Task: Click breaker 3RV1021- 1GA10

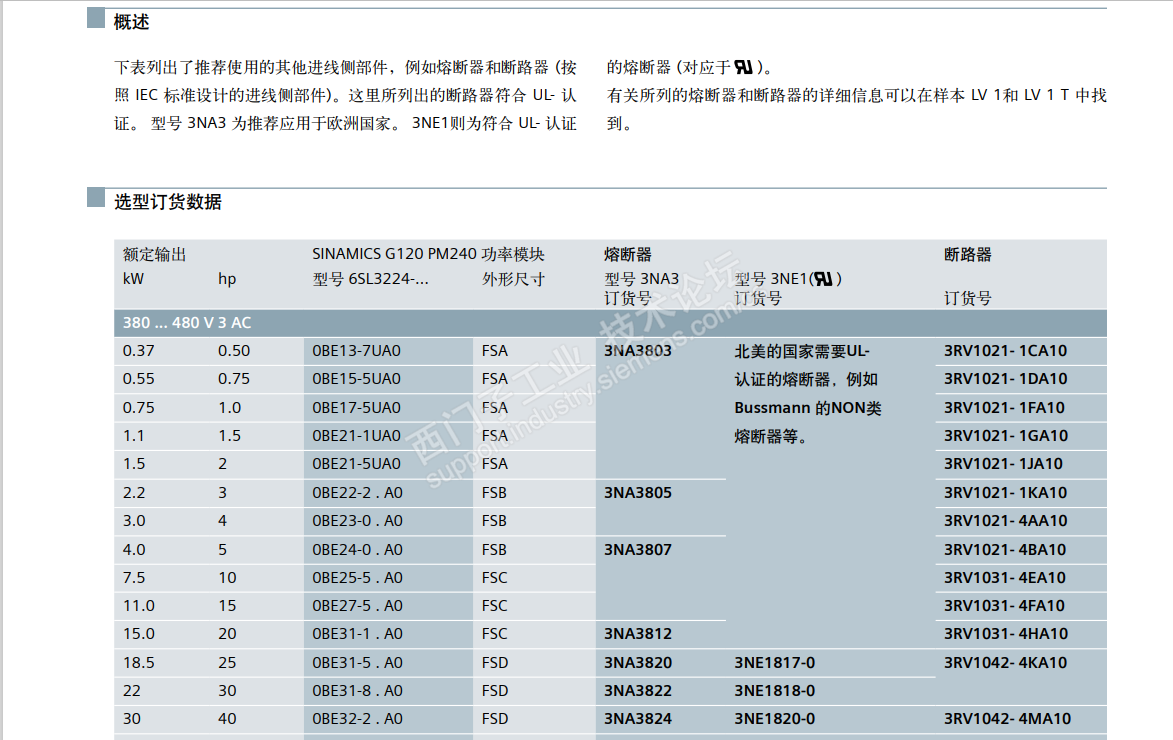Action: tap(1005, 435)
